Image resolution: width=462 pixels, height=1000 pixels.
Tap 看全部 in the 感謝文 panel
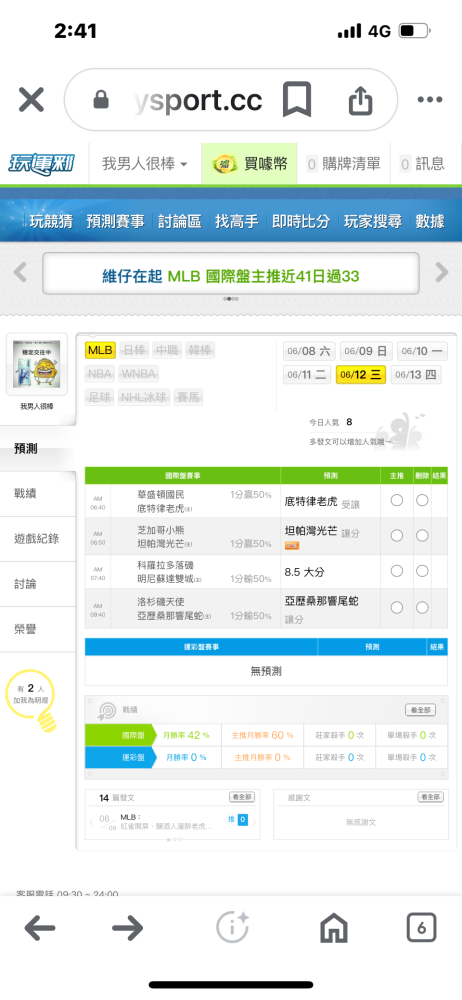(431, 797)
